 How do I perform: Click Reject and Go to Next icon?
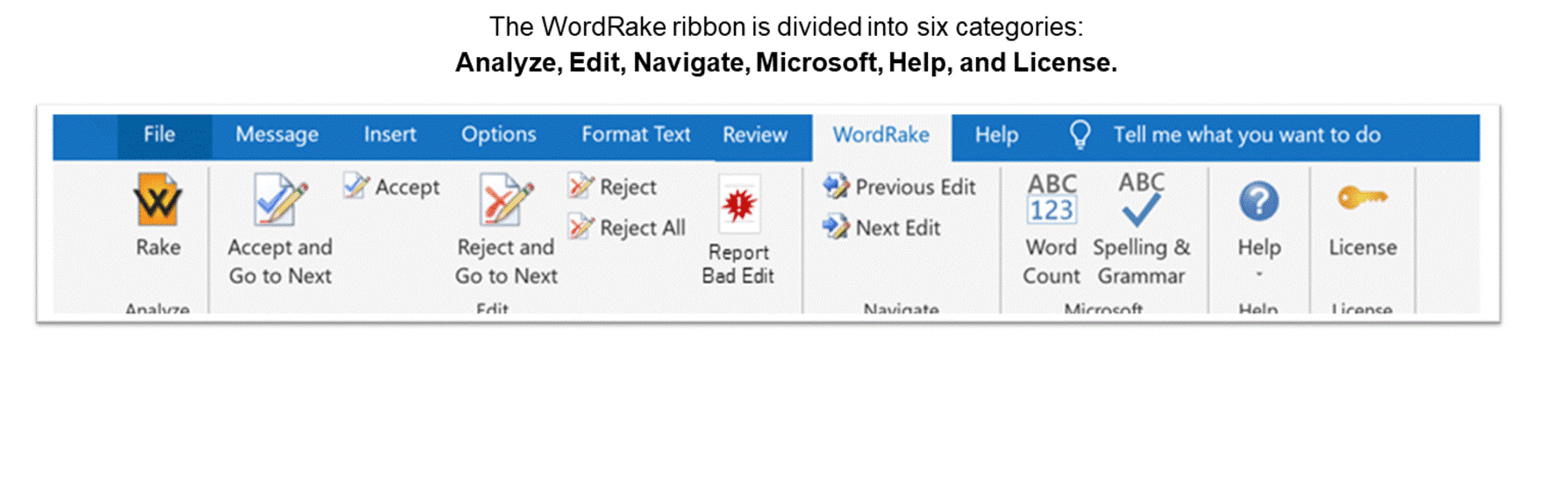[506, 200]
